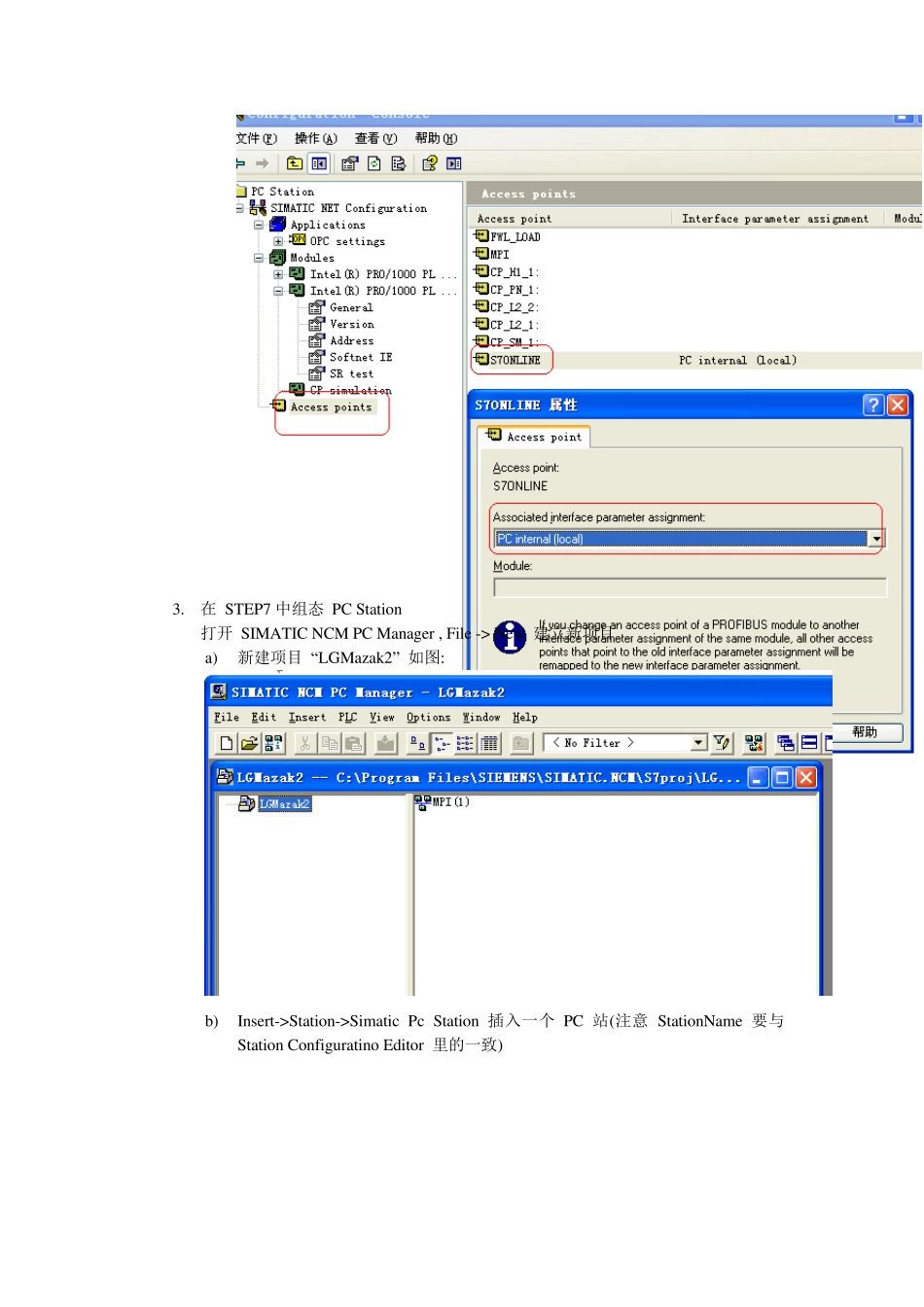
Task: Click Up One Level icon in NCM toolbar
Action: point(521,743)
